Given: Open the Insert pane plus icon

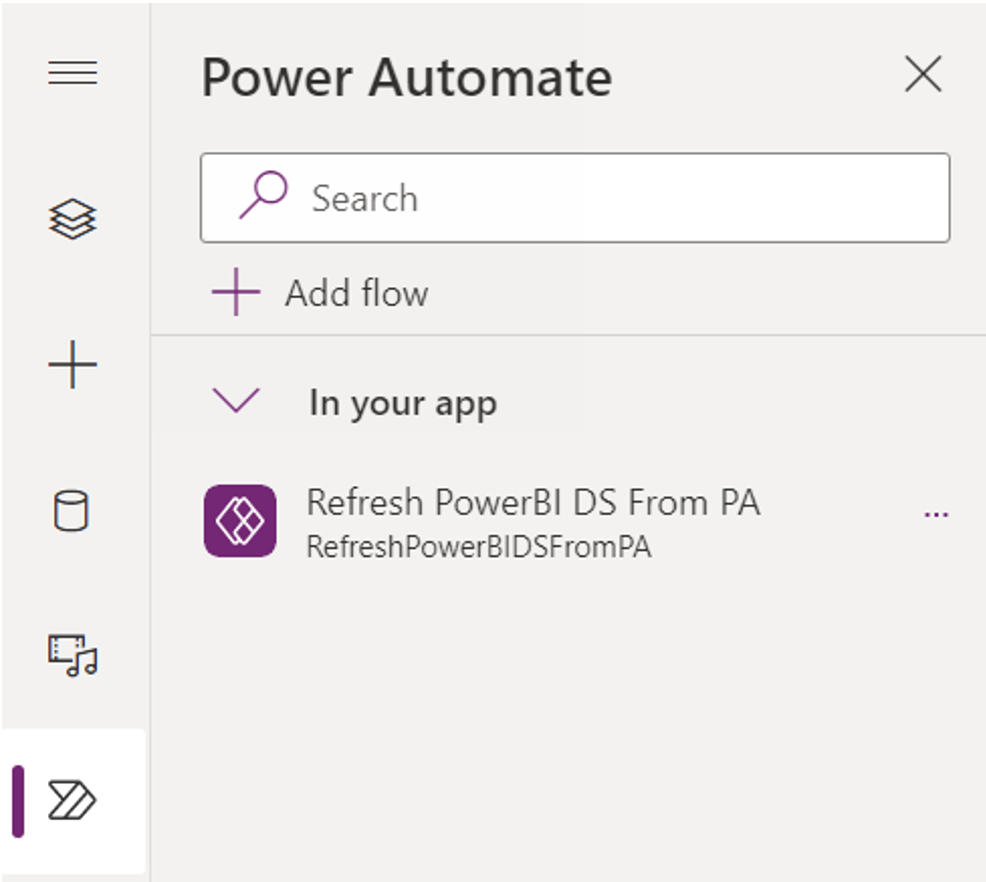Looking at the screenshot, I should [73, 365].
